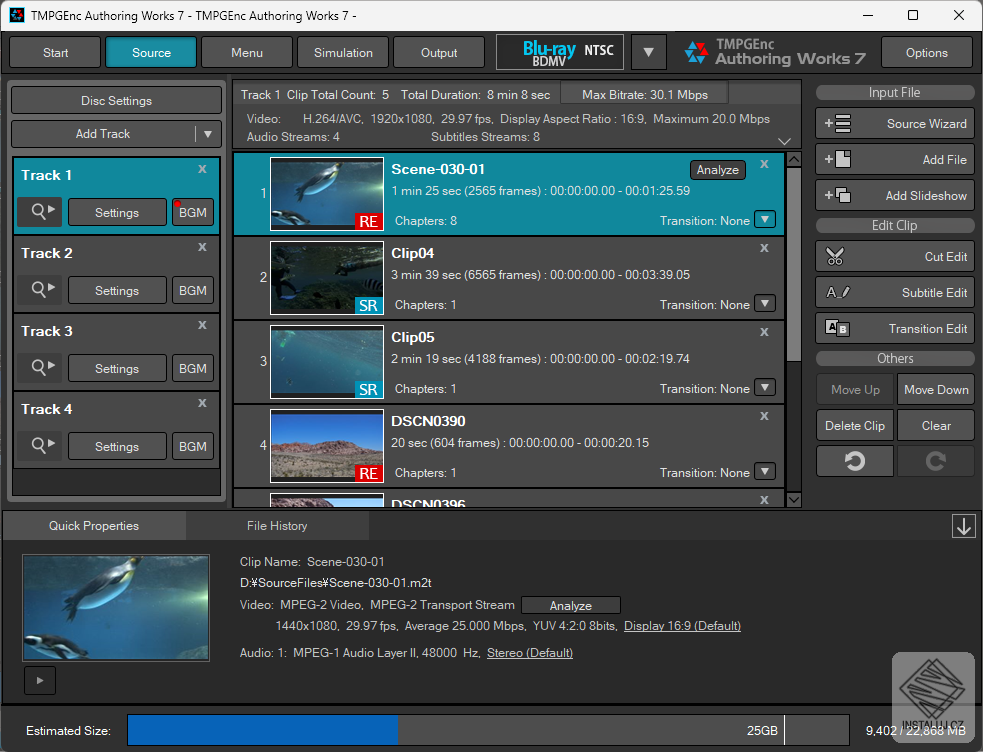This screenshot has height=752, width=983.
Task: Click Delete Clip button
Action: pyautogui.click(x=854, y=426)
